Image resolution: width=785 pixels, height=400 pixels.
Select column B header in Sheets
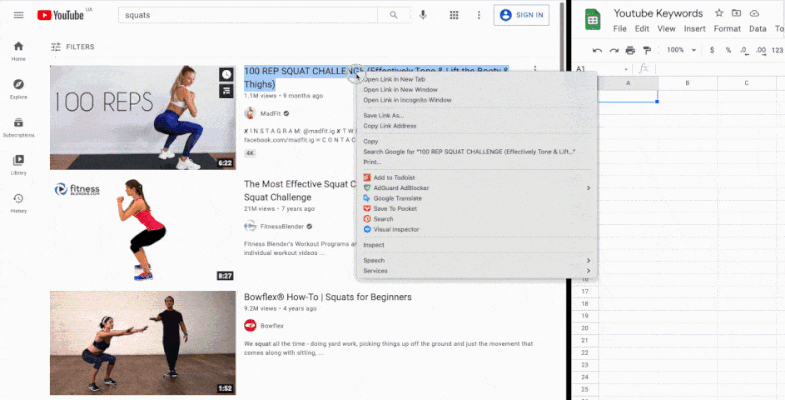[x=687, y=83]
